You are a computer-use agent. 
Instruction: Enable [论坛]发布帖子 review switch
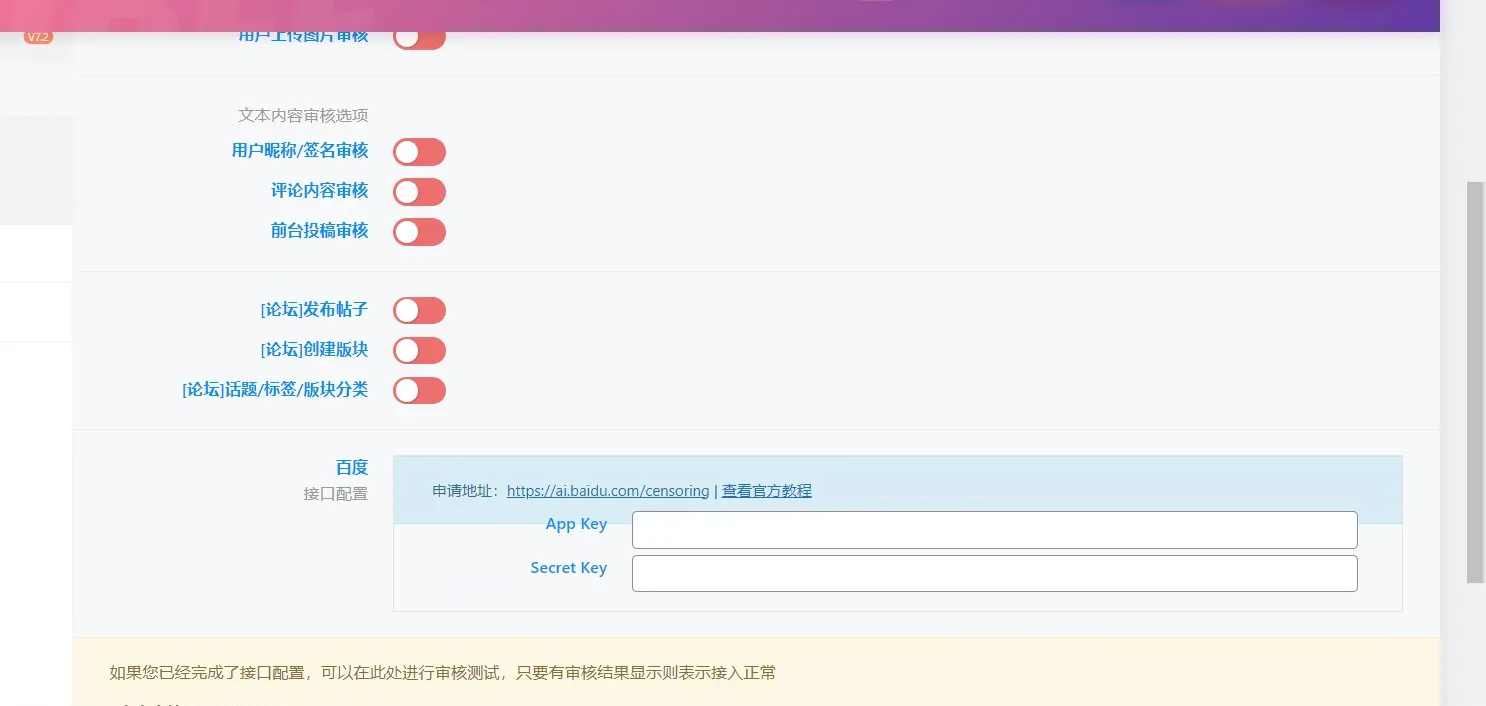[419, 311]
